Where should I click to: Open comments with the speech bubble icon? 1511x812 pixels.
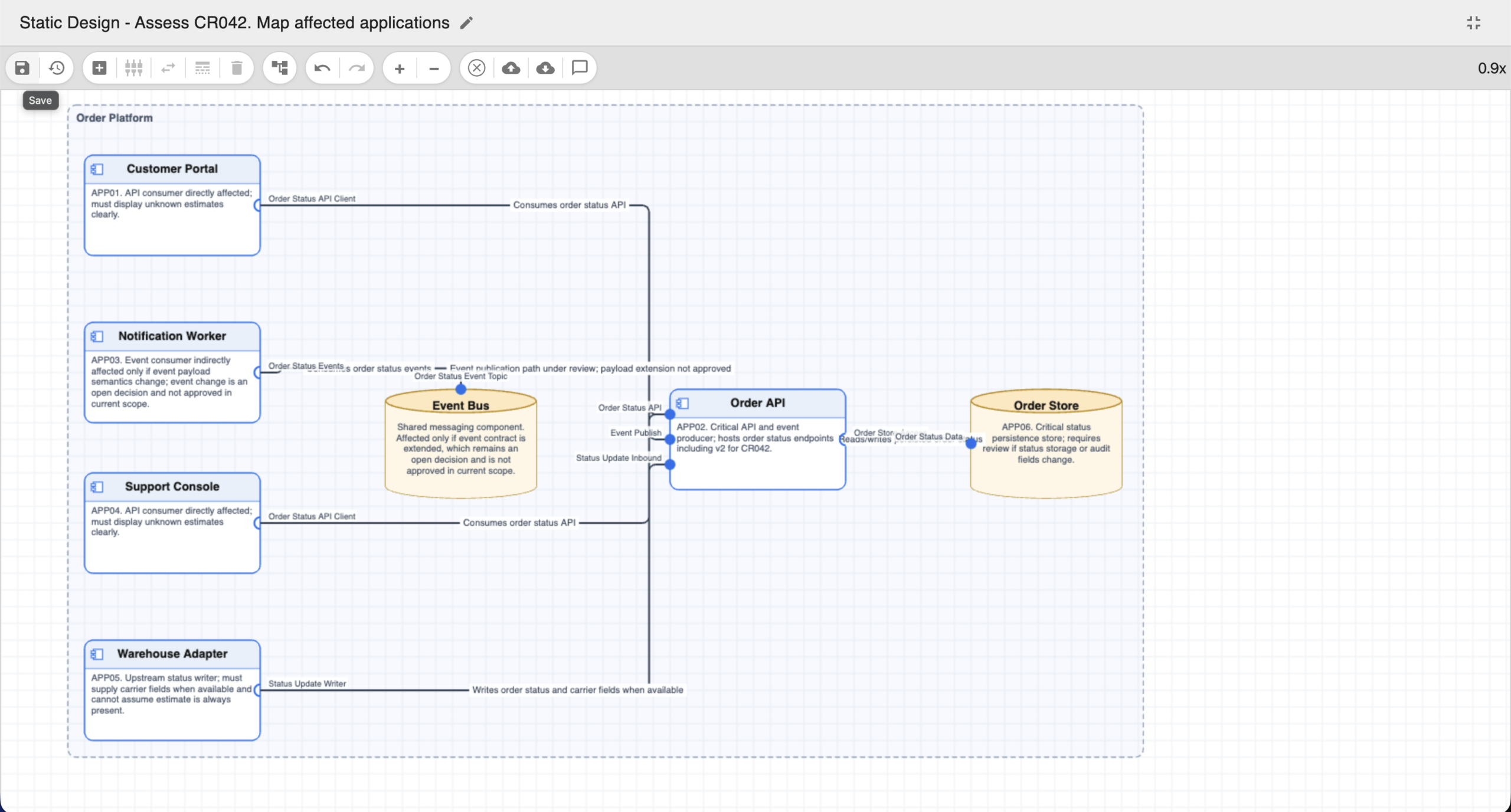click(x=580, y=68)
